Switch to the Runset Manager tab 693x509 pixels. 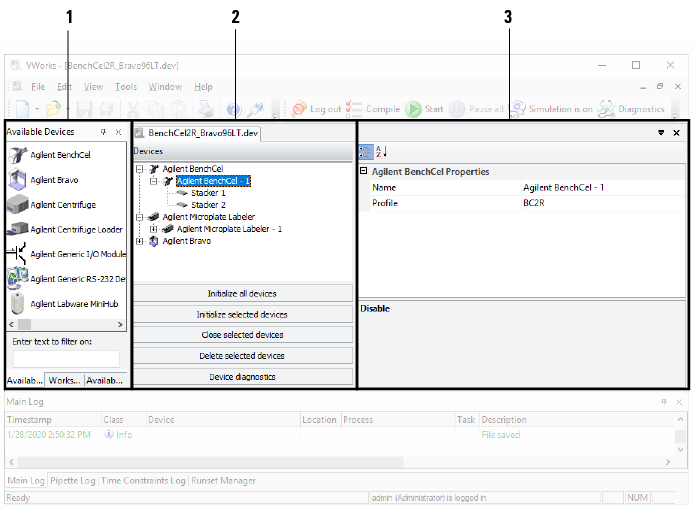(223, 481)
